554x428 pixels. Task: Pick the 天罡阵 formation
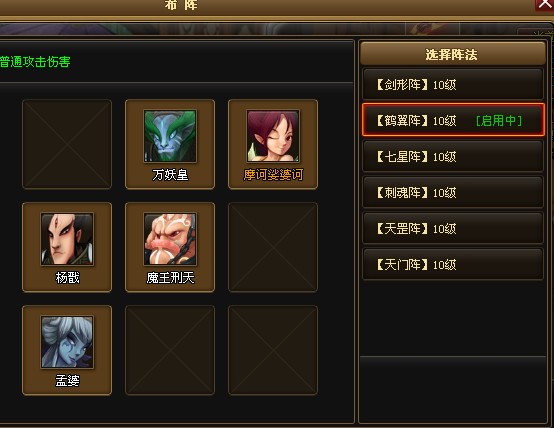coord(453,229)
